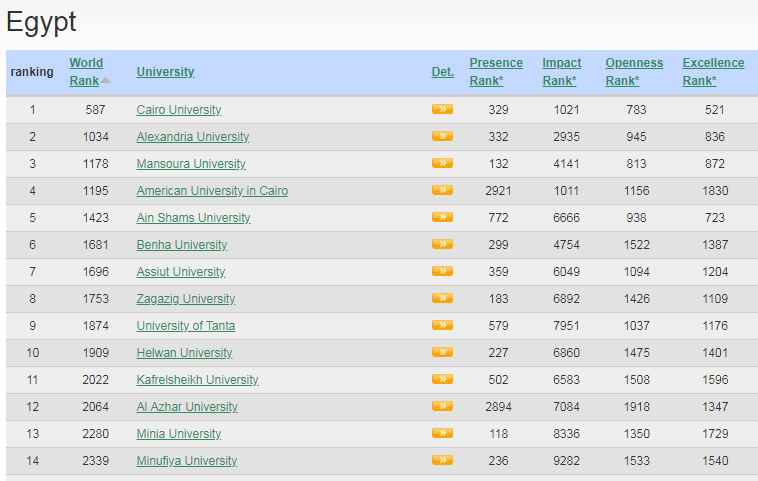758x481 pixels.
Task: Open the Assiut University link
Action: tap(181, 272)
